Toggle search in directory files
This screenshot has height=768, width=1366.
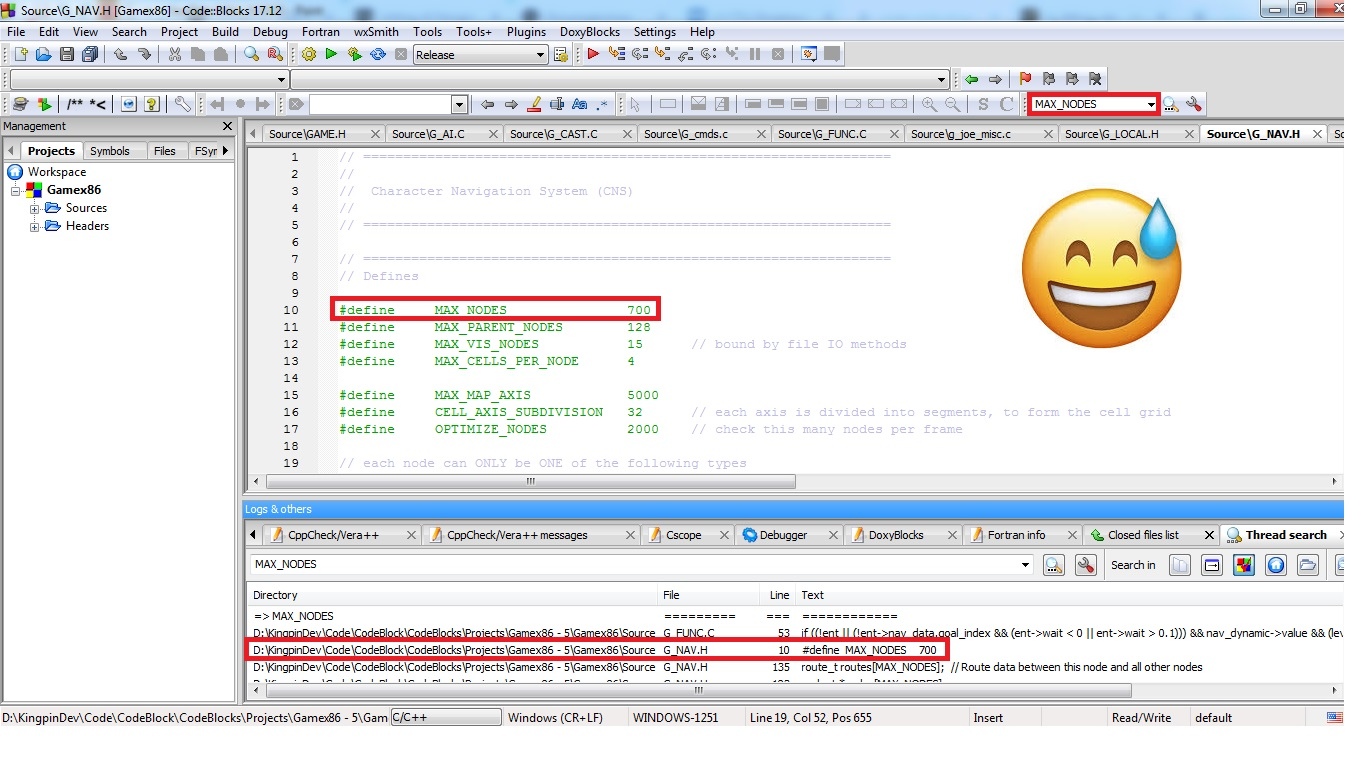pos(1308,565)
